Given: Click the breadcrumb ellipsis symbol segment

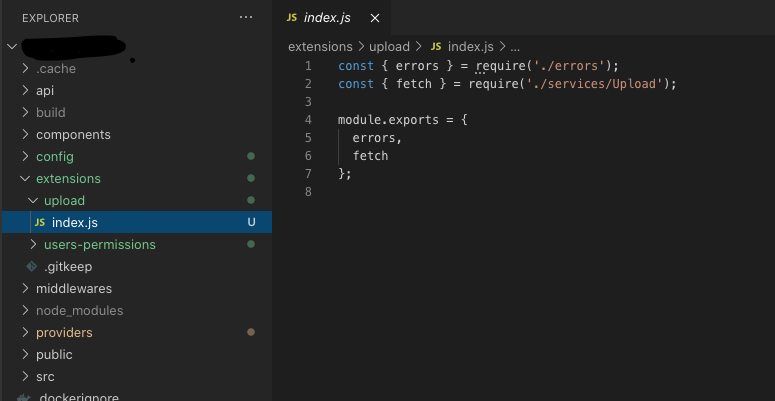Looking at the screenshot, I should coord(515,47).
